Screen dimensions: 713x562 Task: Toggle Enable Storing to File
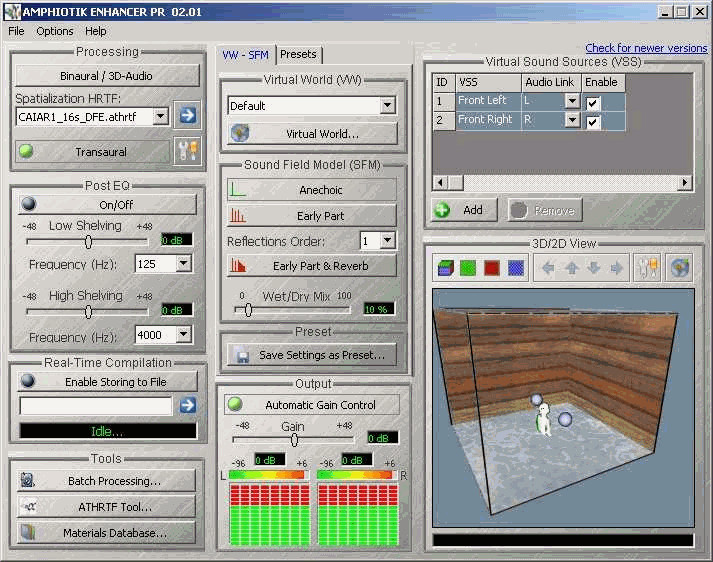point(107,381)
